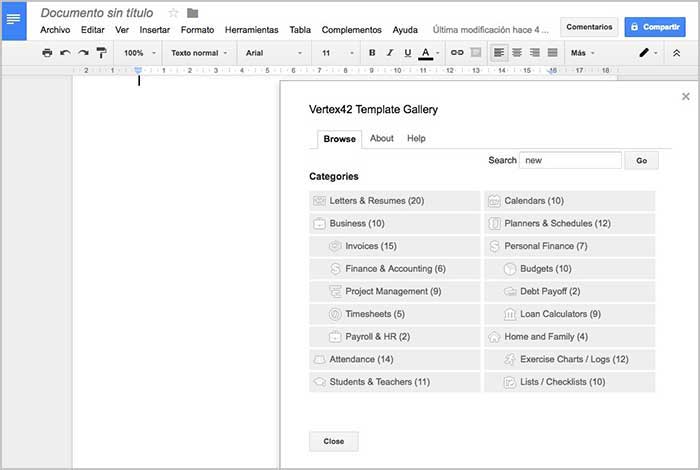Screen dimensions: 700x470
Task: Click the Última modificación link
Action: click(490, 30)
